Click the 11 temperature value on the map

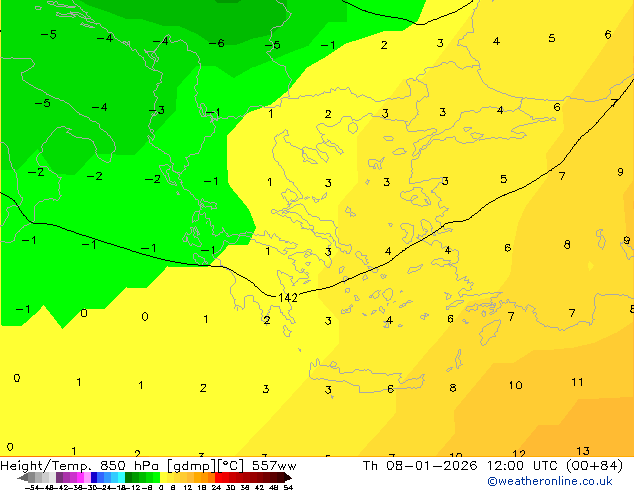[577, 382]
